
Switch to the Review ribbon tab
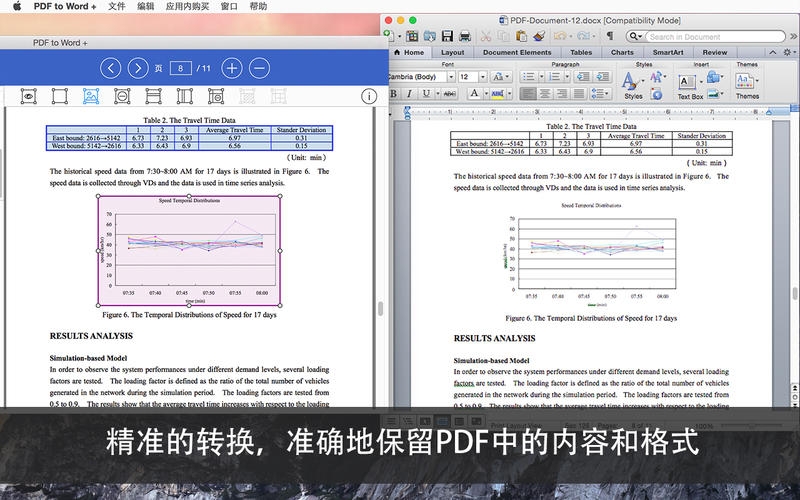[714, 52]
